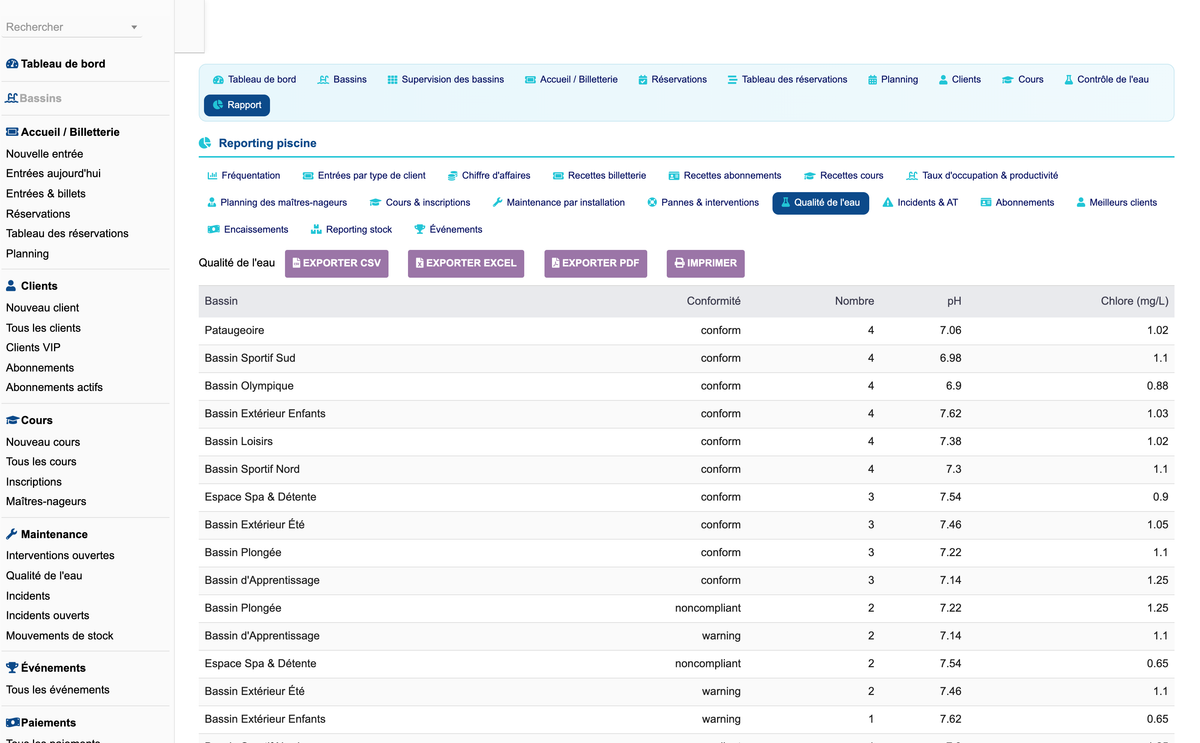
Task: Click the Maintenance par installation wrench icon
Action: point(498,203)
